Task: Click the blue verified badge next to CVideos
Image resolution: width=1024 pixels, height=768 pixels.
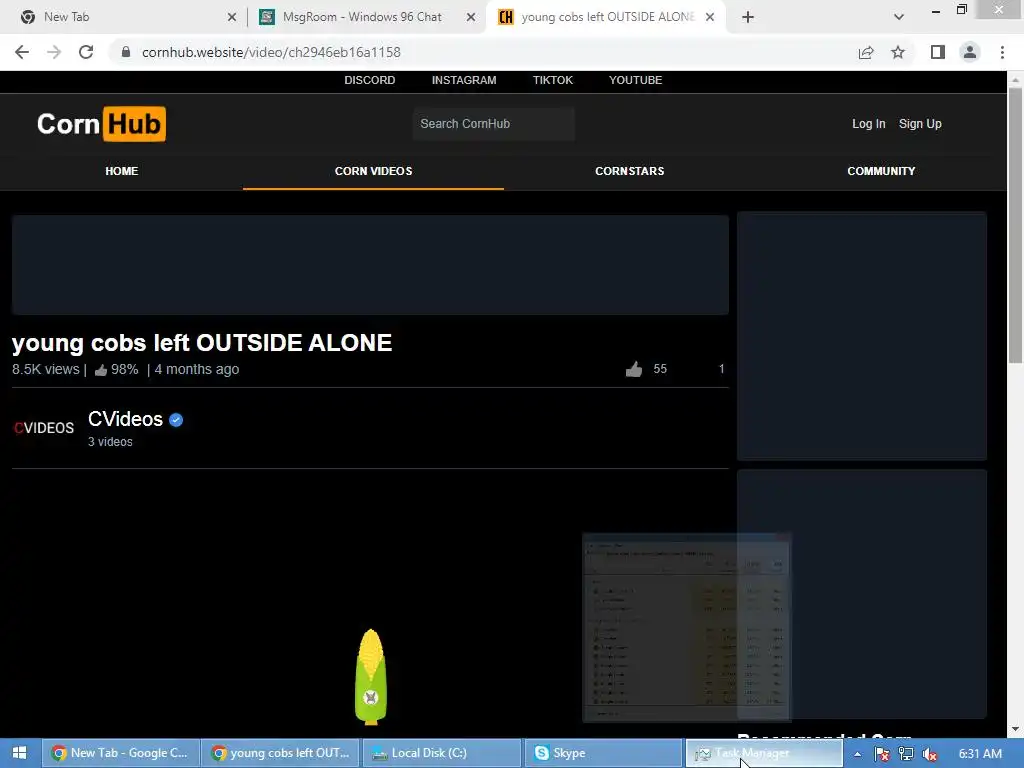Action: click(x=176, y=420)
